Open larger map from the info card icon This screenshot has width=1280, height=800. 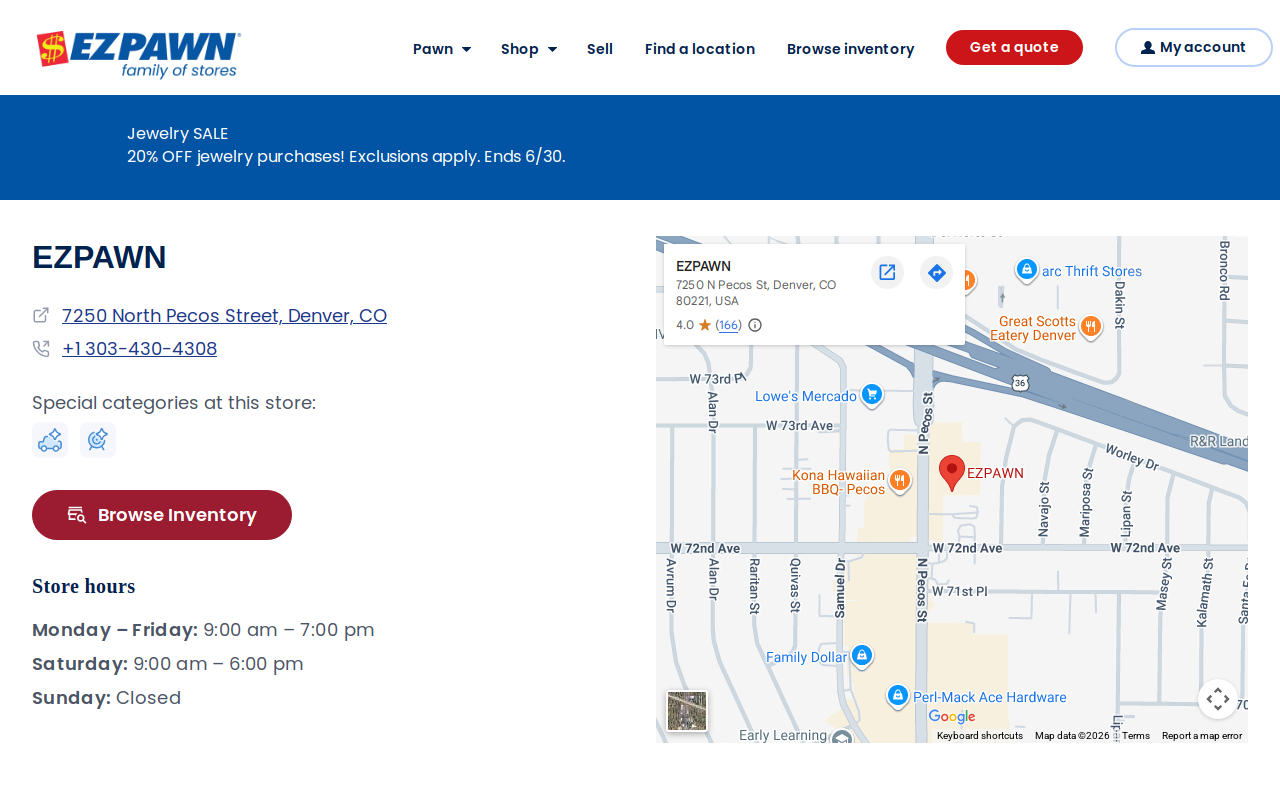[887, 272]
